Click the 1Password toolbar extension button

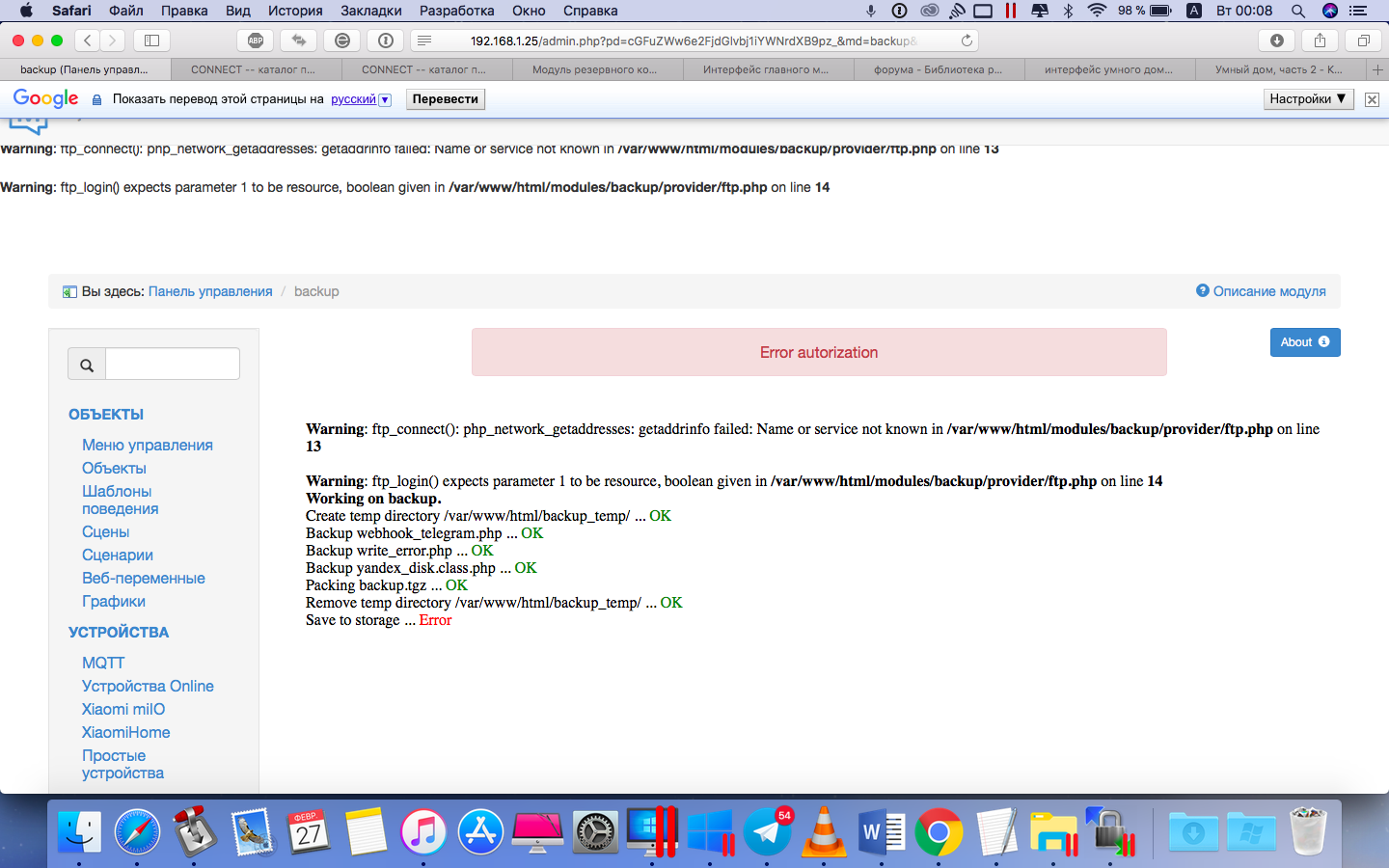pos(386,41)
